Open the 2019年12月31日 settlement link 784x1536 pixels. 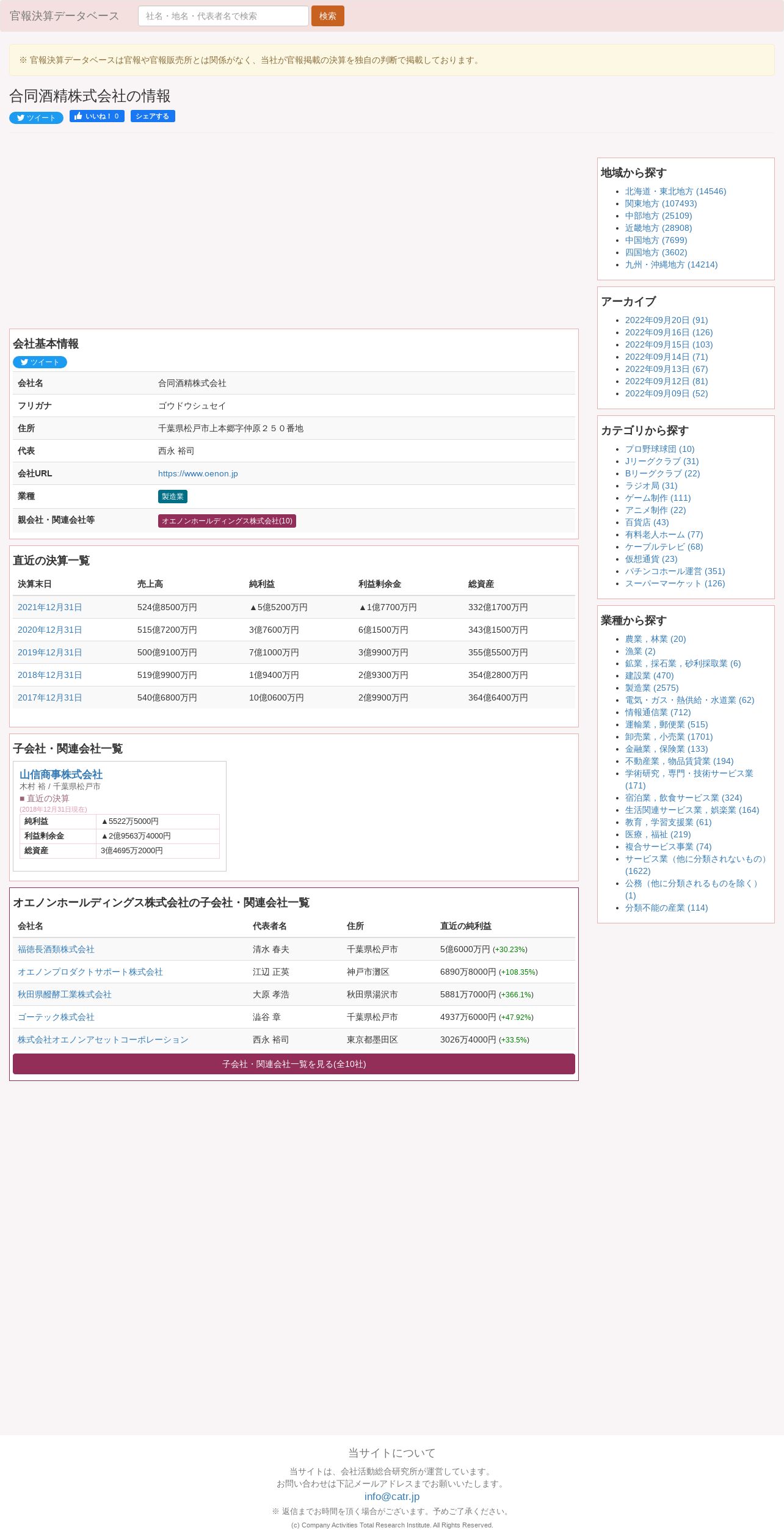tap(49, 652)
